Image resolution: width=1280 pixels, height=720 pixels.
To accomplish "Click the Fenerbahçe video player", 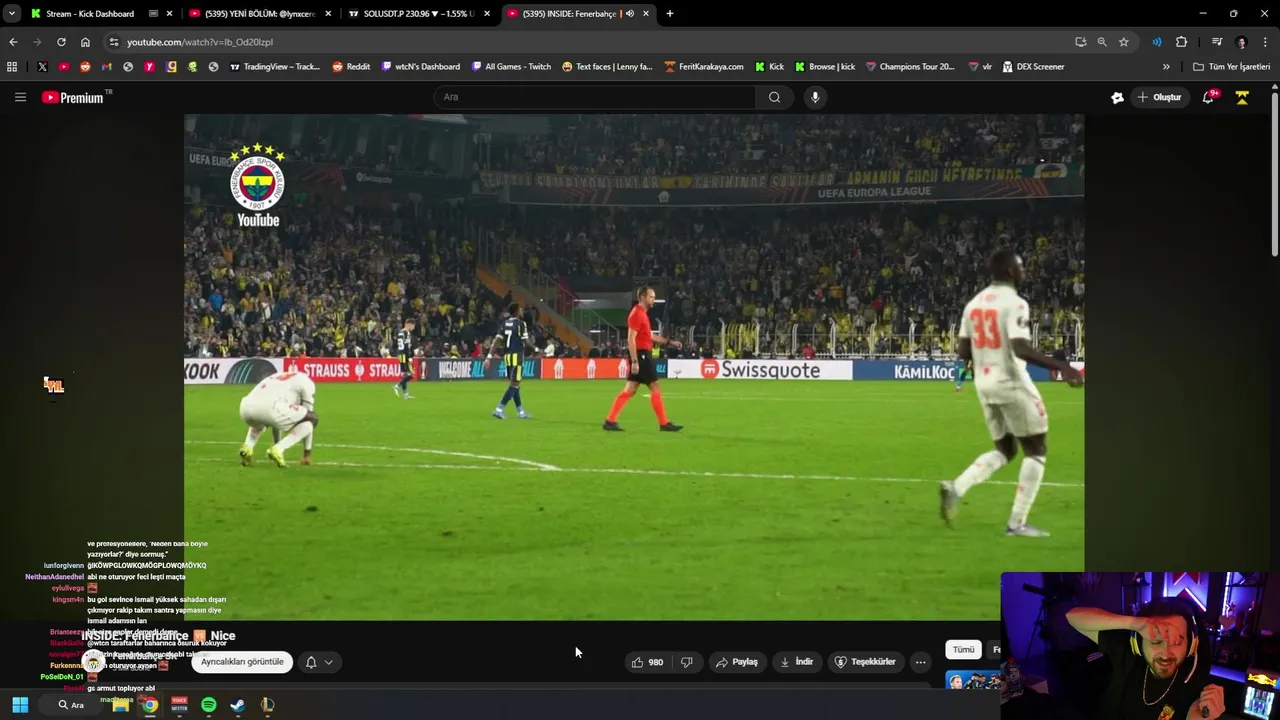I will click(634, 367).
